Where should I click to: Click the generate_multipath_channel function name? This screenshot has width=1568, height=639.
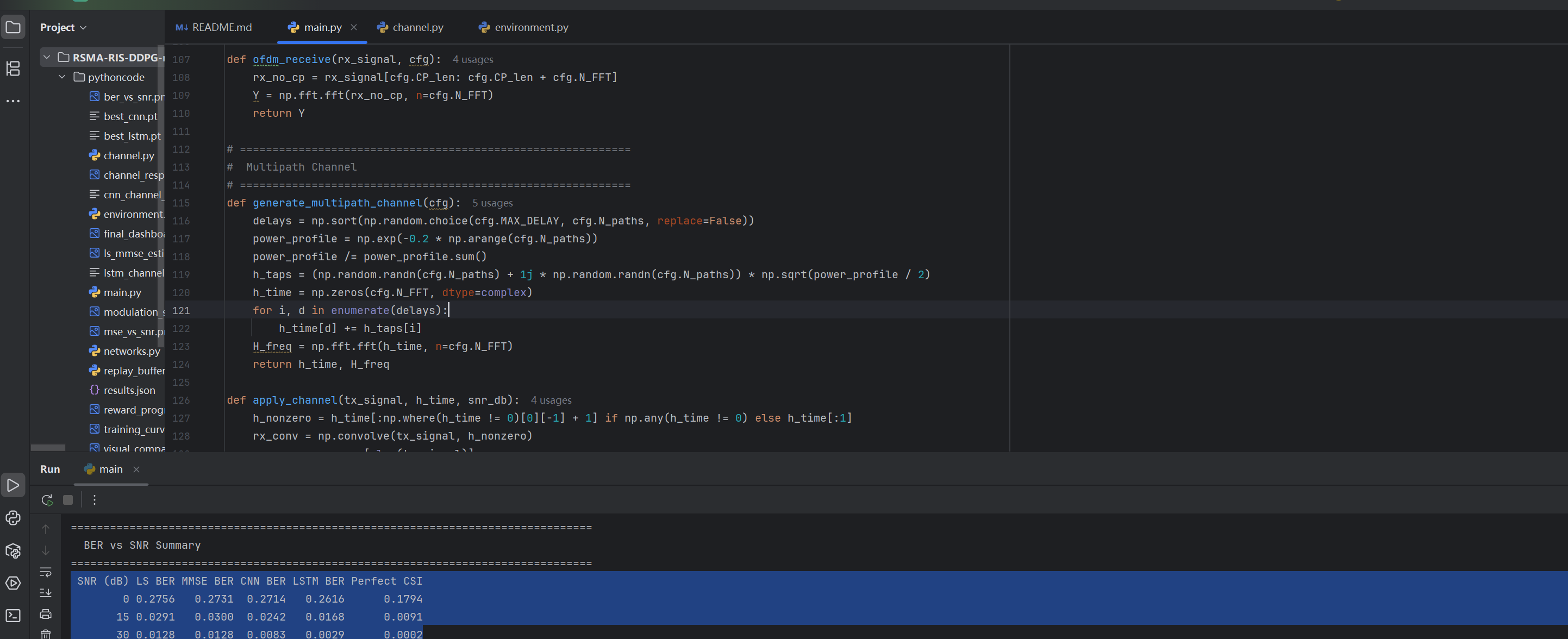pyautogui.click(x=337, y=203)
